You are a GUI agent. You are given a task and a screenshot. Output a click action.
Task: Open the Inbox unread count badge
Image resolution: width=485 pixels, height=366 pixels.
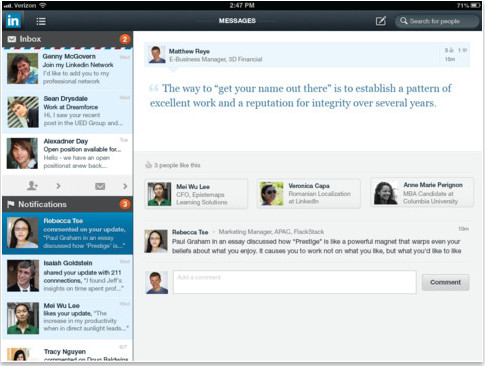125,39
